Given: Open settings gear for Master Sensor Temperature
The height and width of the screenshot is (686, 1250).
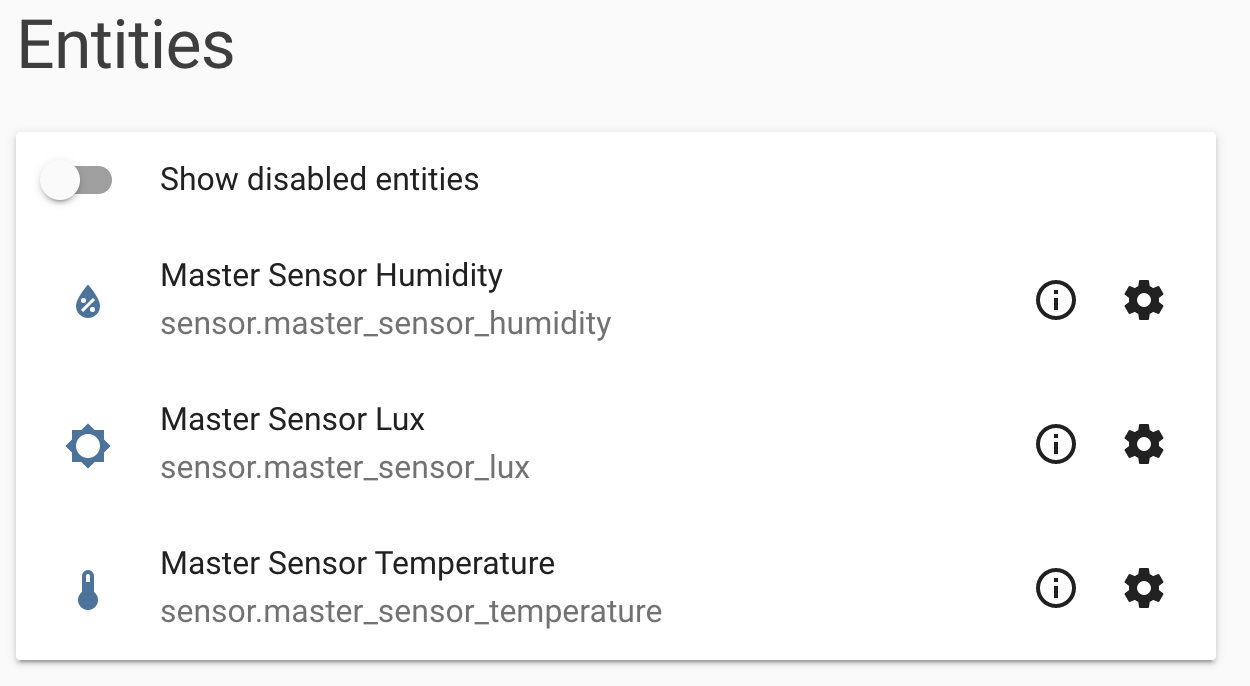Looking at the screenshot, I should pos(1143,589).
